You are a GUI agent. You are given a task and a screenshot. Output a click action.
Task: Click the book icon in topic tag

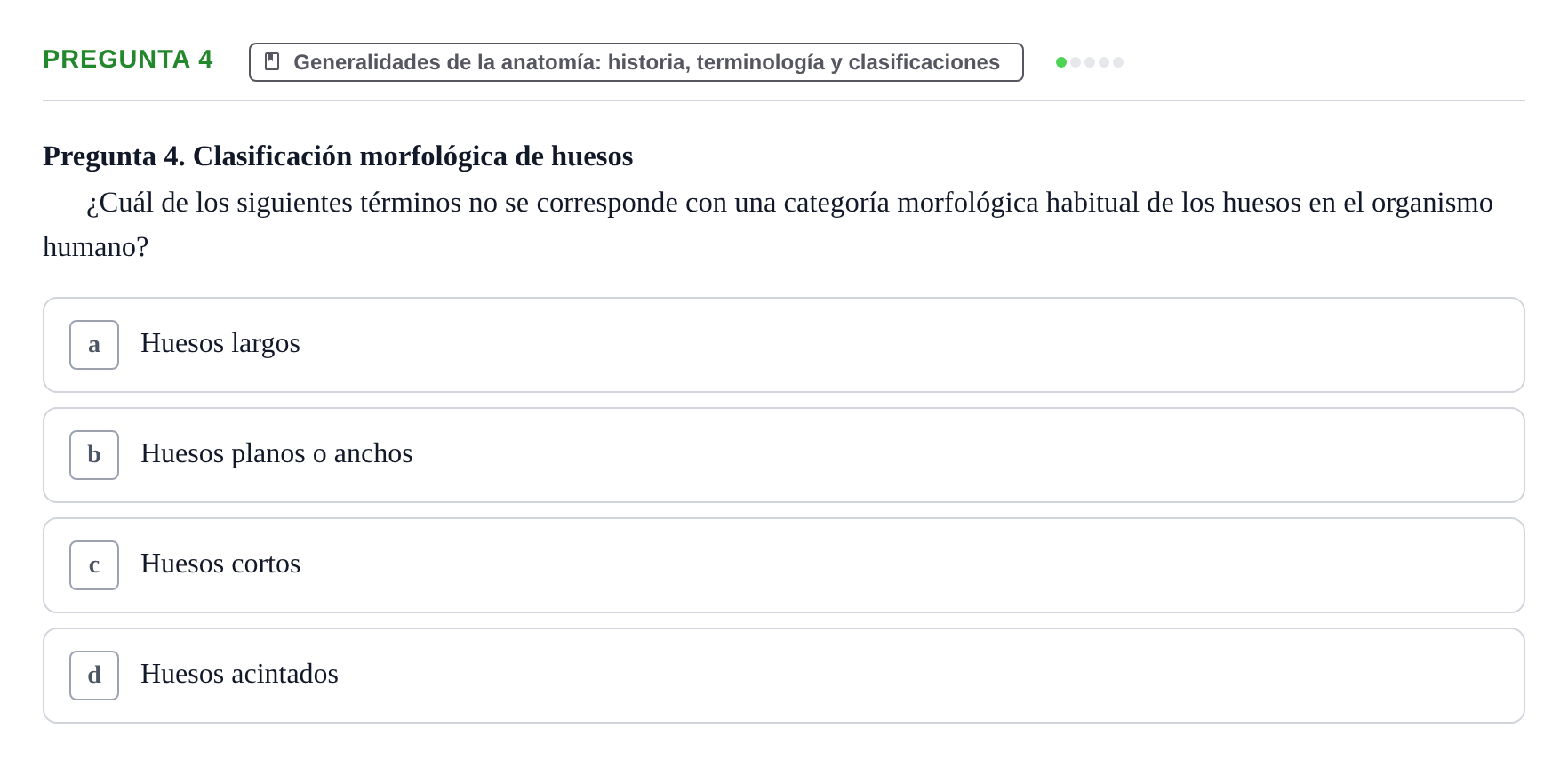273,61
